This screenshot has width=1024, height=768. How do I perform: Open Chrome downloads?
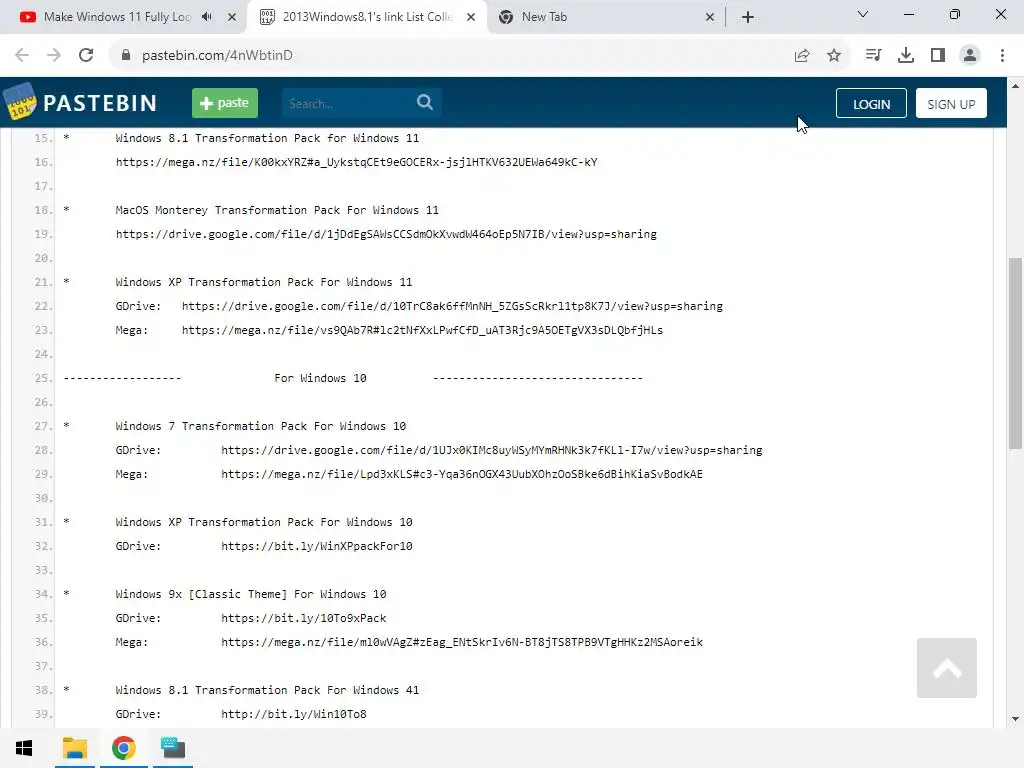click(x=906, y=56)
